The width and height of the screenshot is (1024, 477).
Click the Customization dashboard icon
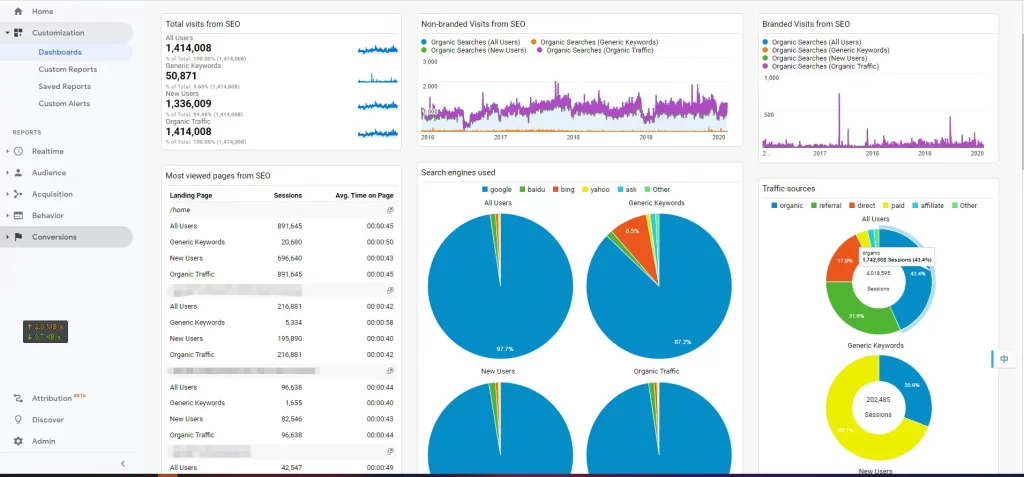[x=18, y=33]
